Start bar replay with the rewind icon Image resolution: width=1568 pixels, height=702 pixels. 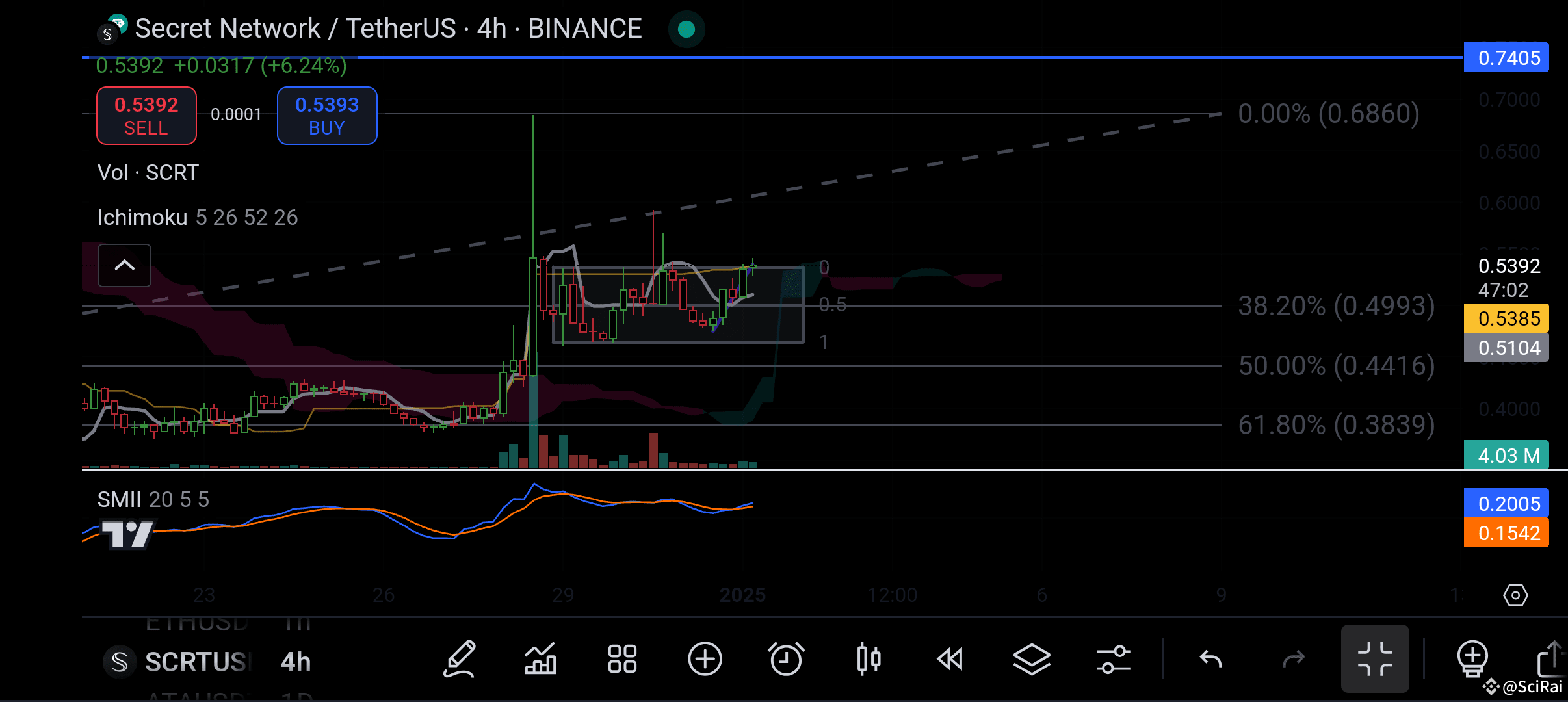950,659
